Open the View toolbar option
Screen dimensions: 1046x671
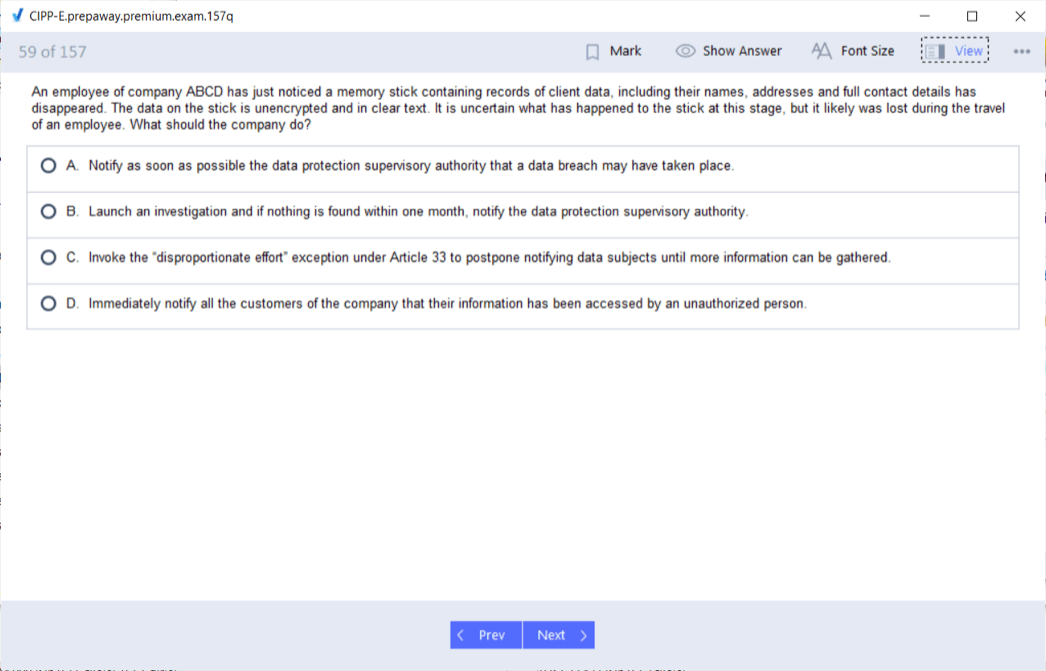[968, 51]
